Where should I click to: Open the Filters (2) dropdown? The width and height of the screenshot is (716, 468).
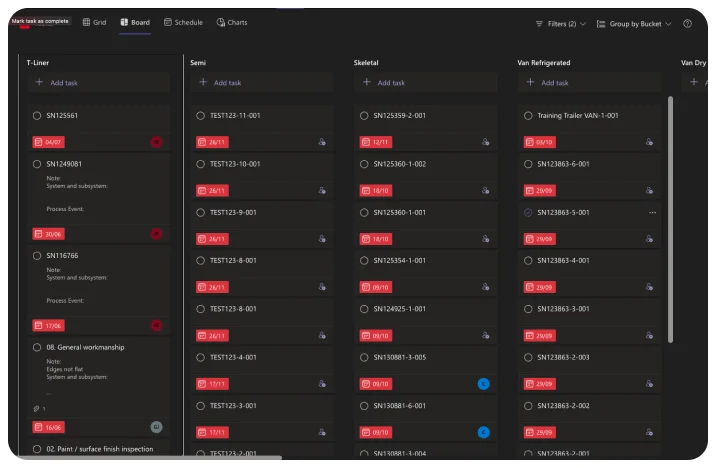(561, 23)
